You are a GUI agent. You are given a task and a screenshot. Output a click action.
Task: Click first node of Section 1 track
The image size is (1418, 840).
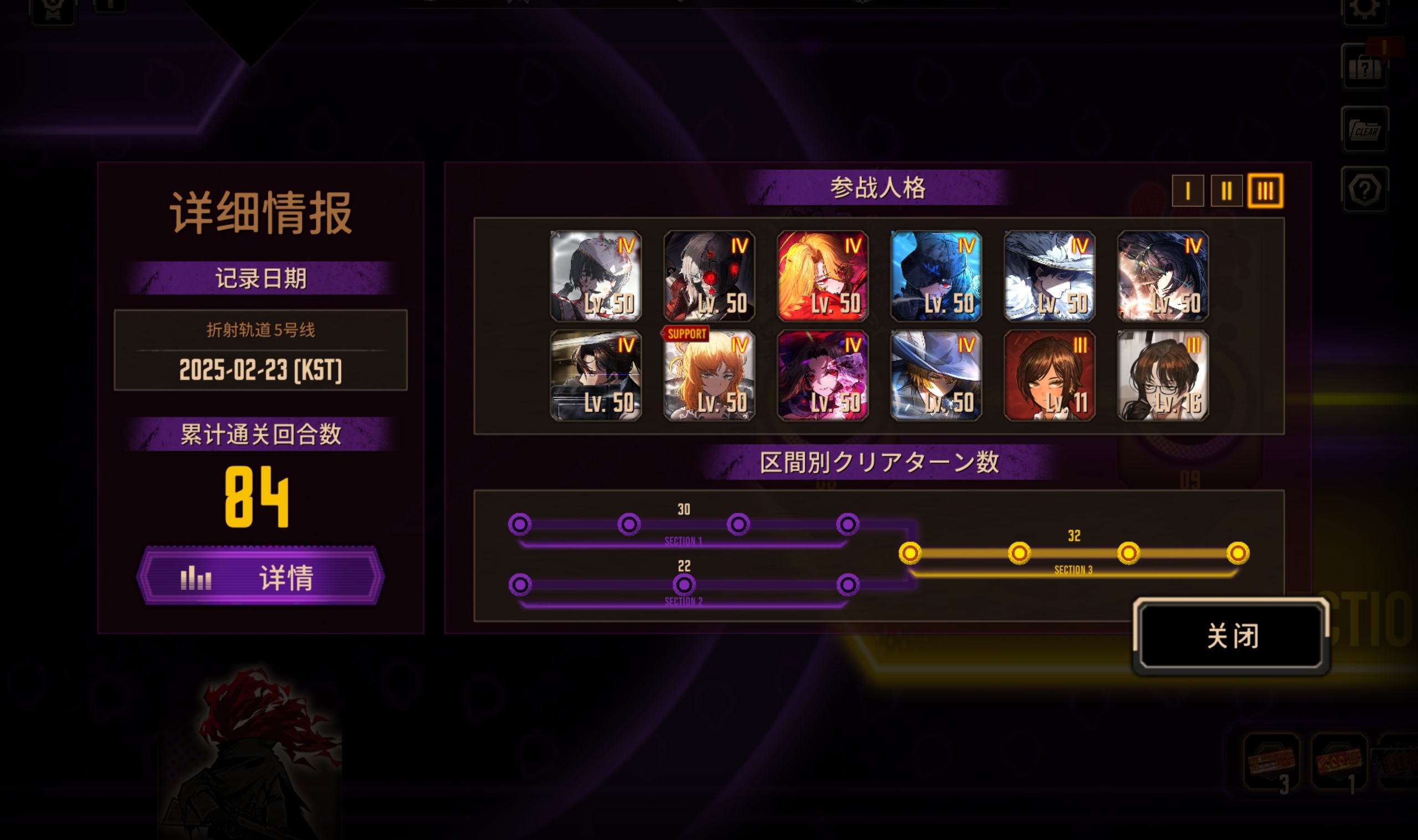coord(520,524)
